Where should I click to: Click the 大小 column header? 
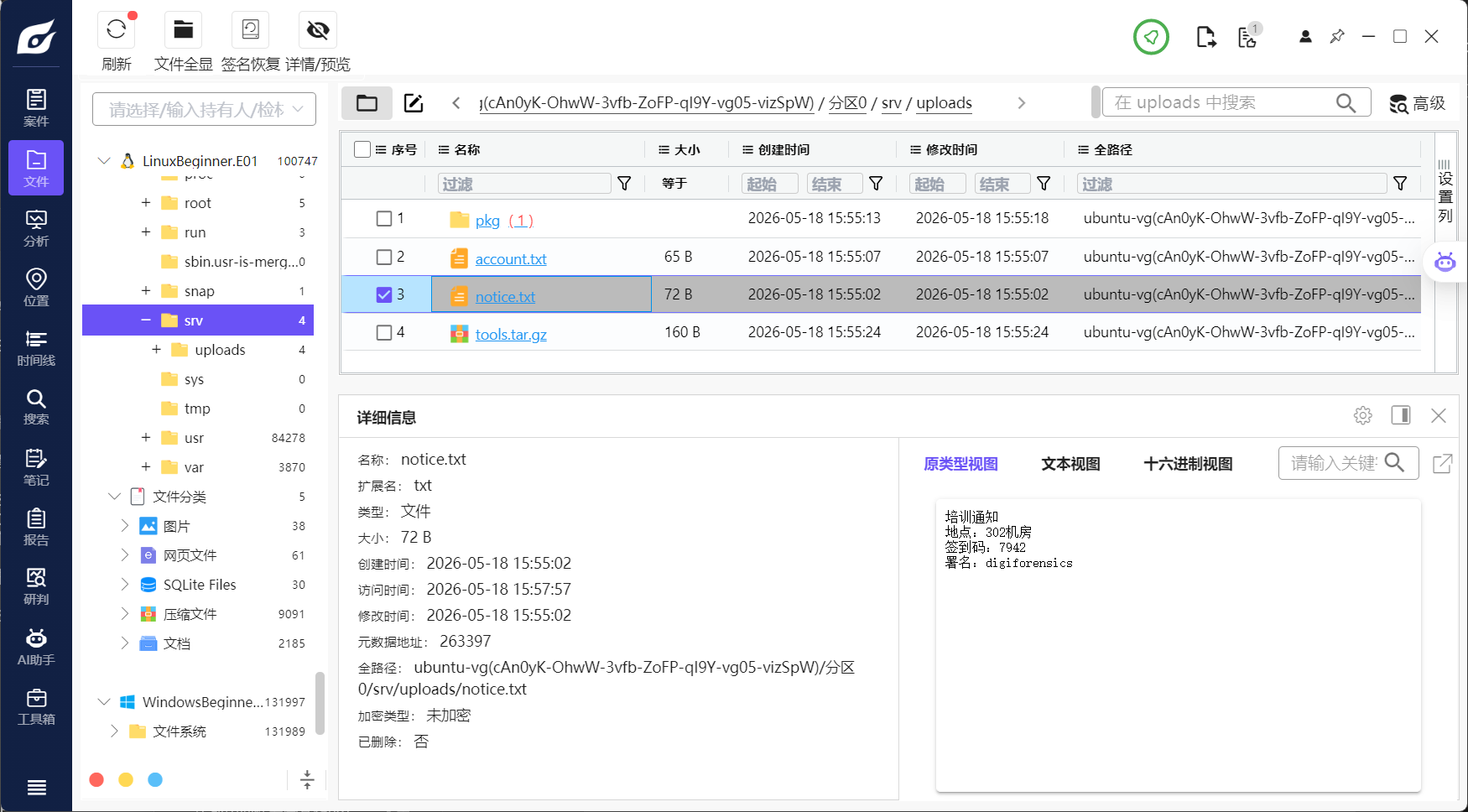687,149
